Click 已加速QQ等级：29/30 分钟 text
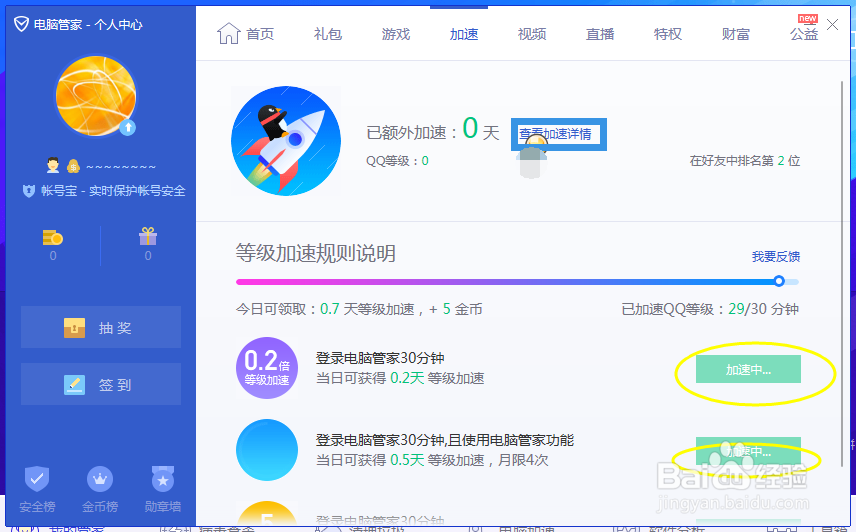The height and width of the screenshot is (532, 856). [x=710, y=309]
